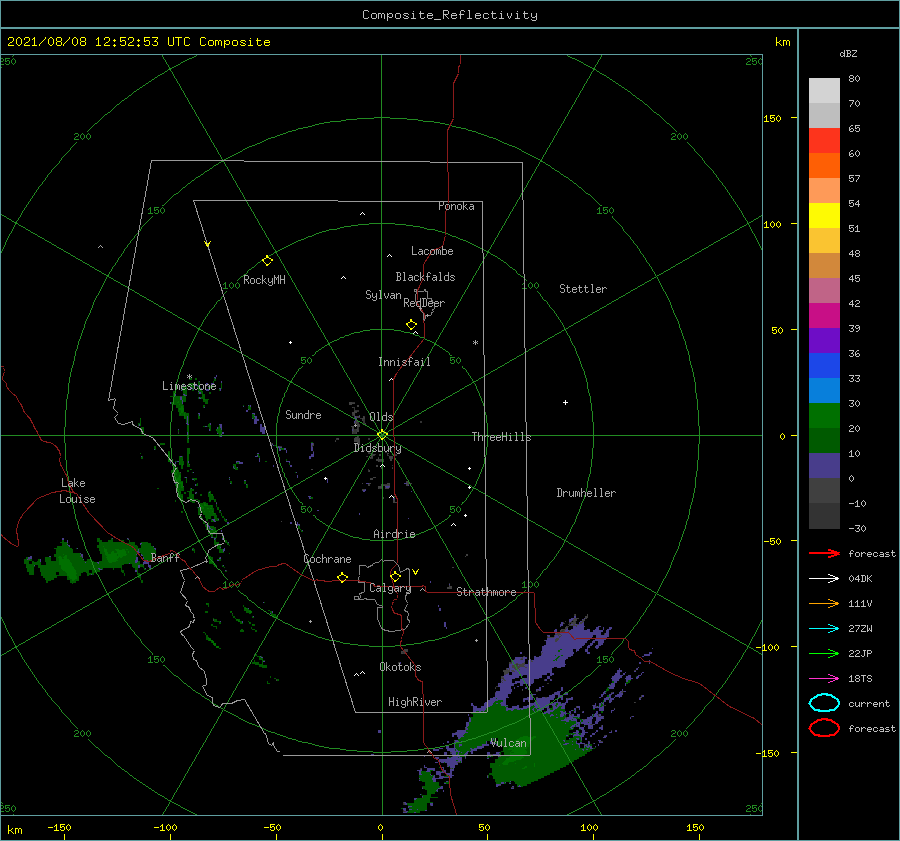Click the red forecast ellipse icon
The width and height of the screenshot is (900, 841).
[x=824, y=728]
